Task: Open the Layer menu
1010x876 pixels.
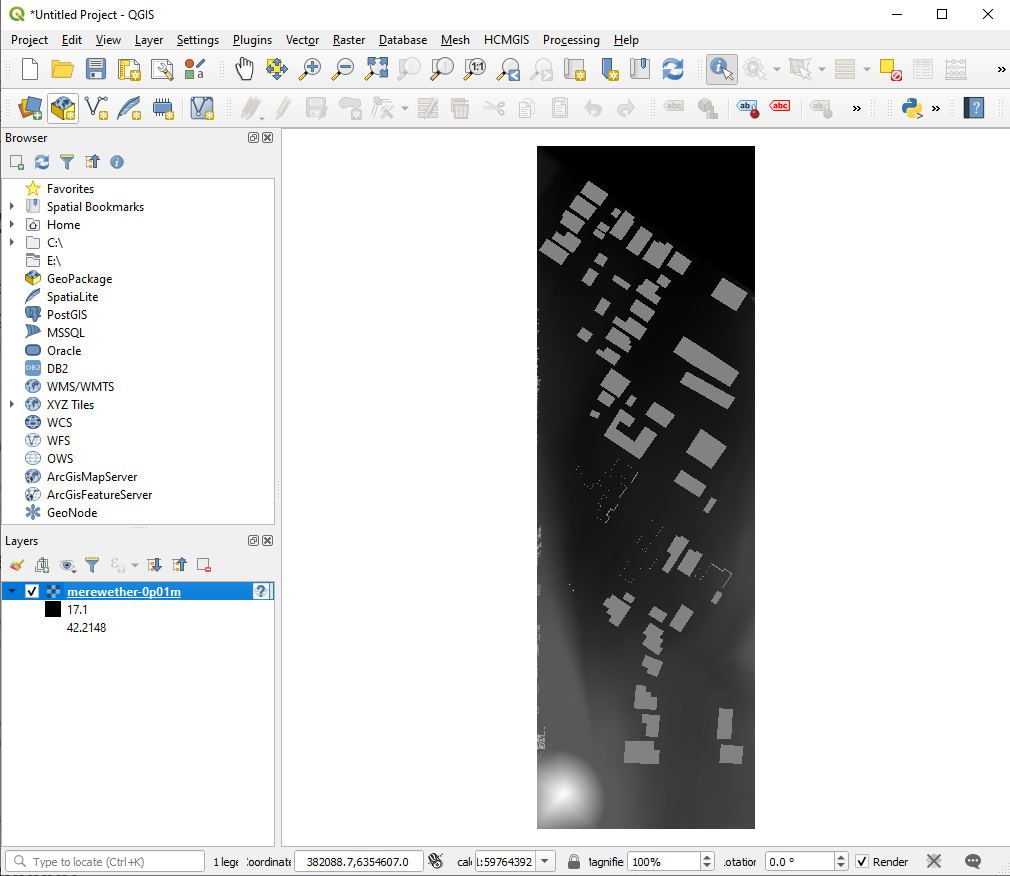Action: coord(149,40)
